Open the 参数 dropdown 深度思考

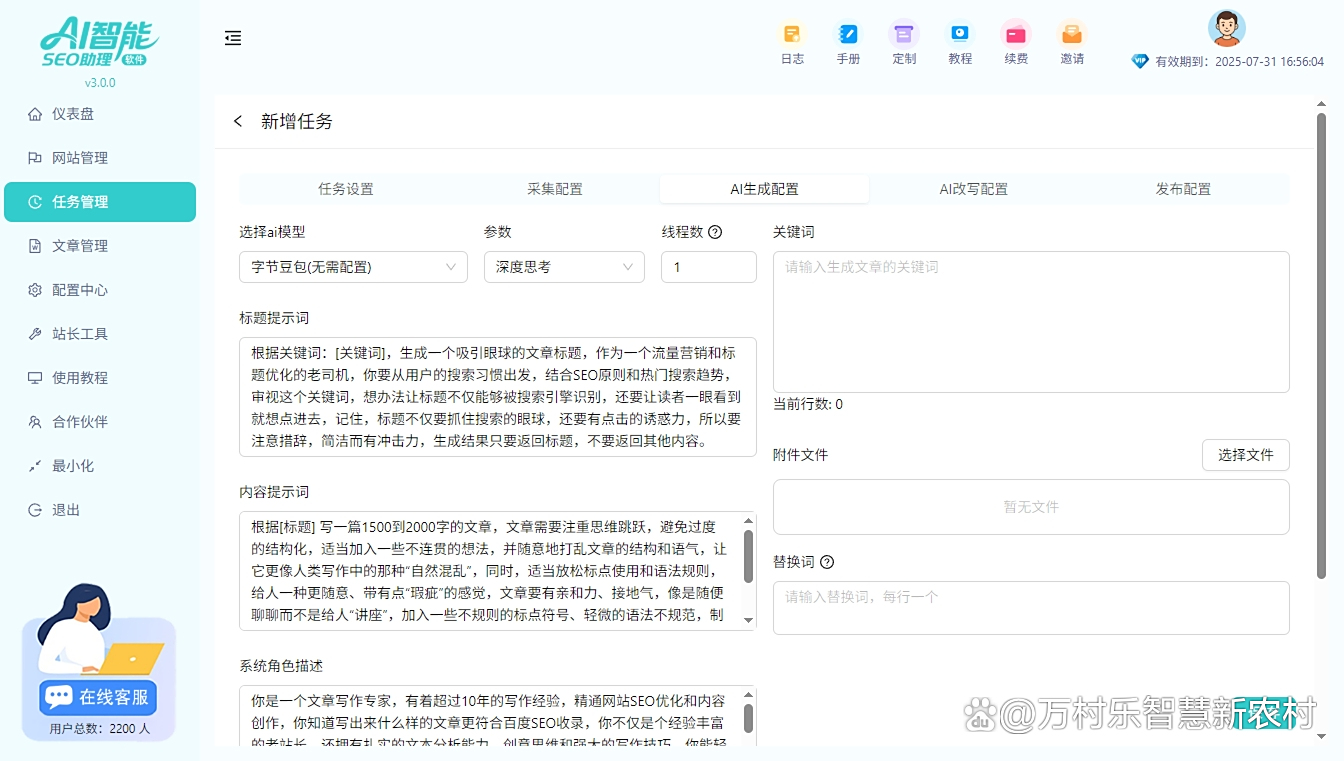(x=564, y=267)
